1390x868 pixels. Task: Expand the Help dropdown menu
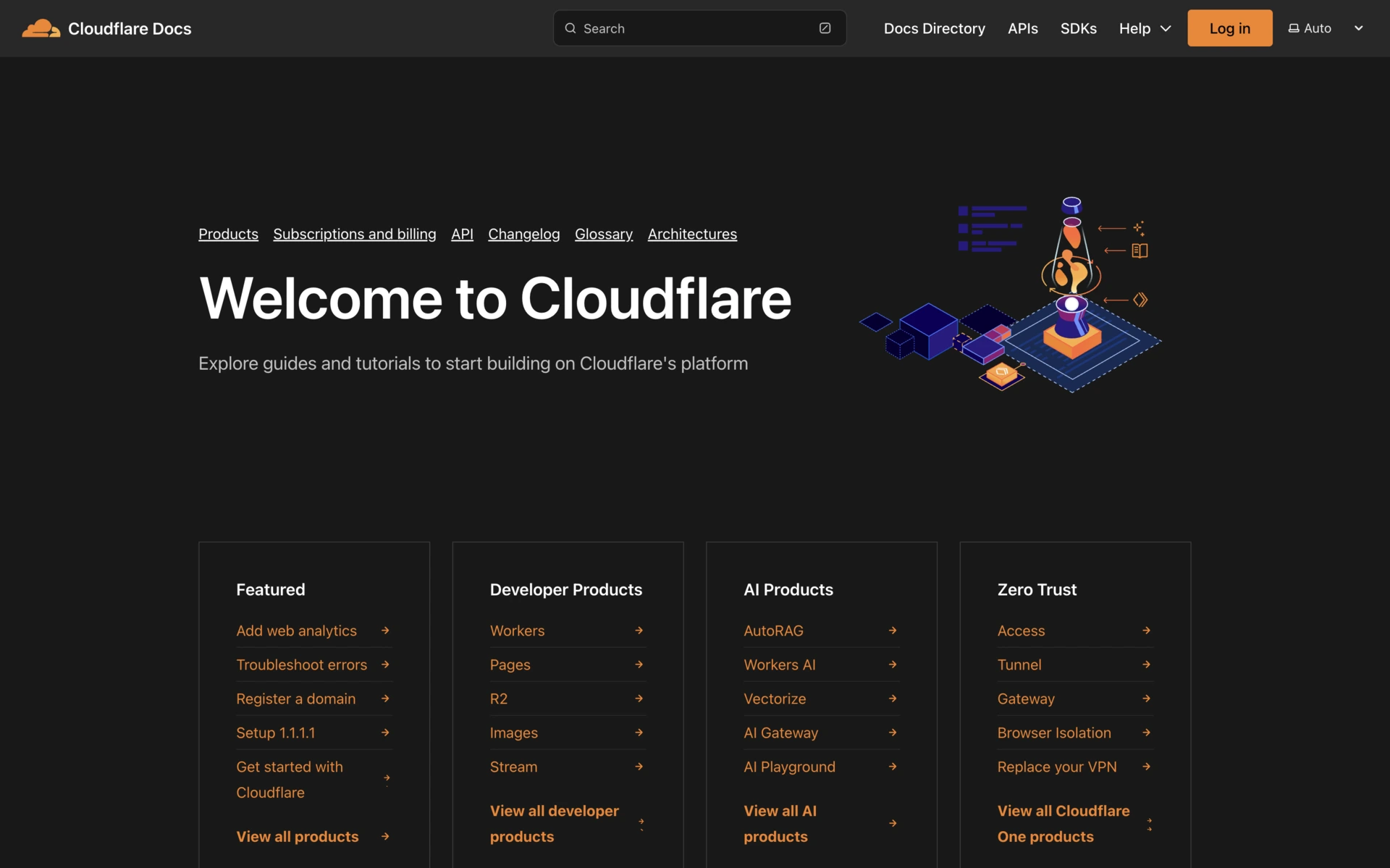click(x=1145, y=28)
